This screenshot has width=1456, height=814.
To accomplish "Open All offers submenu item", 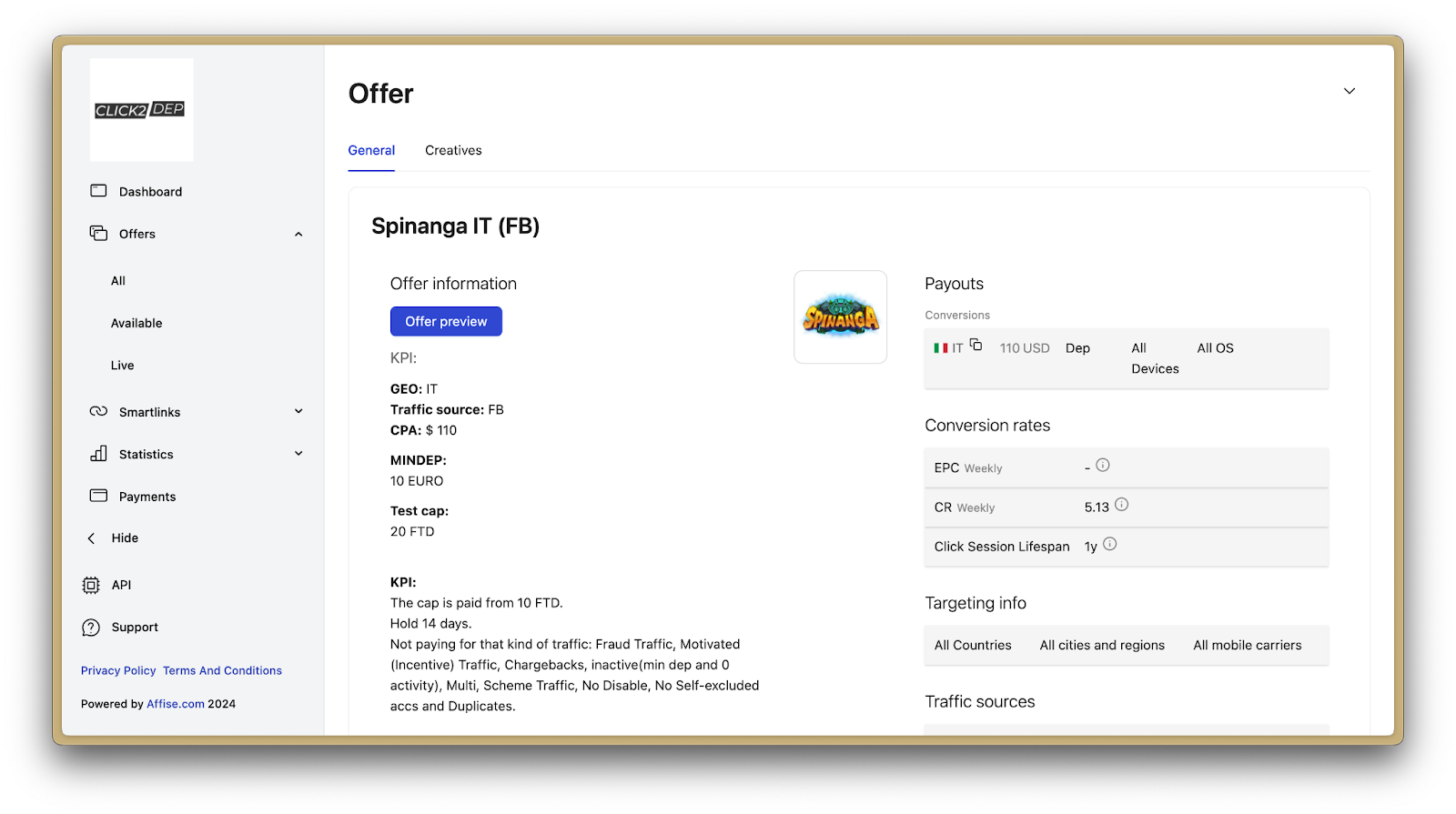I will pyautogui.click(x=118, y=281).
